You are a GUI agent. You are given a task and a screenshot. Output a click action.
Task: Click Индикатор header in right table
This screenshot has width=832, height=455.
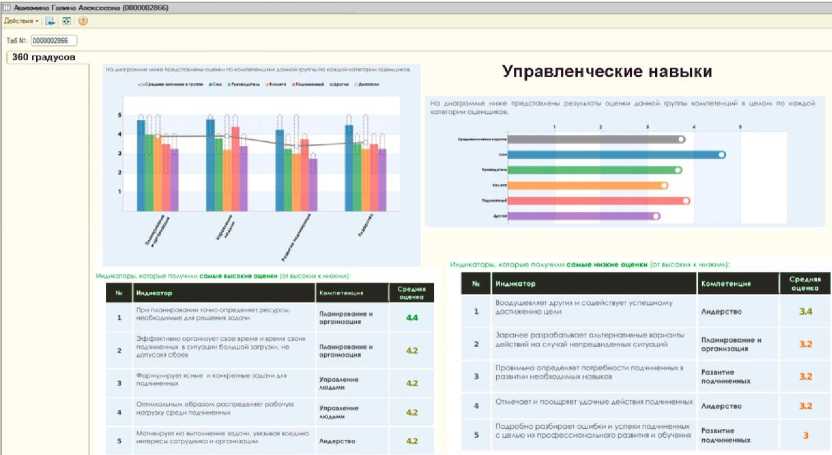515,284
